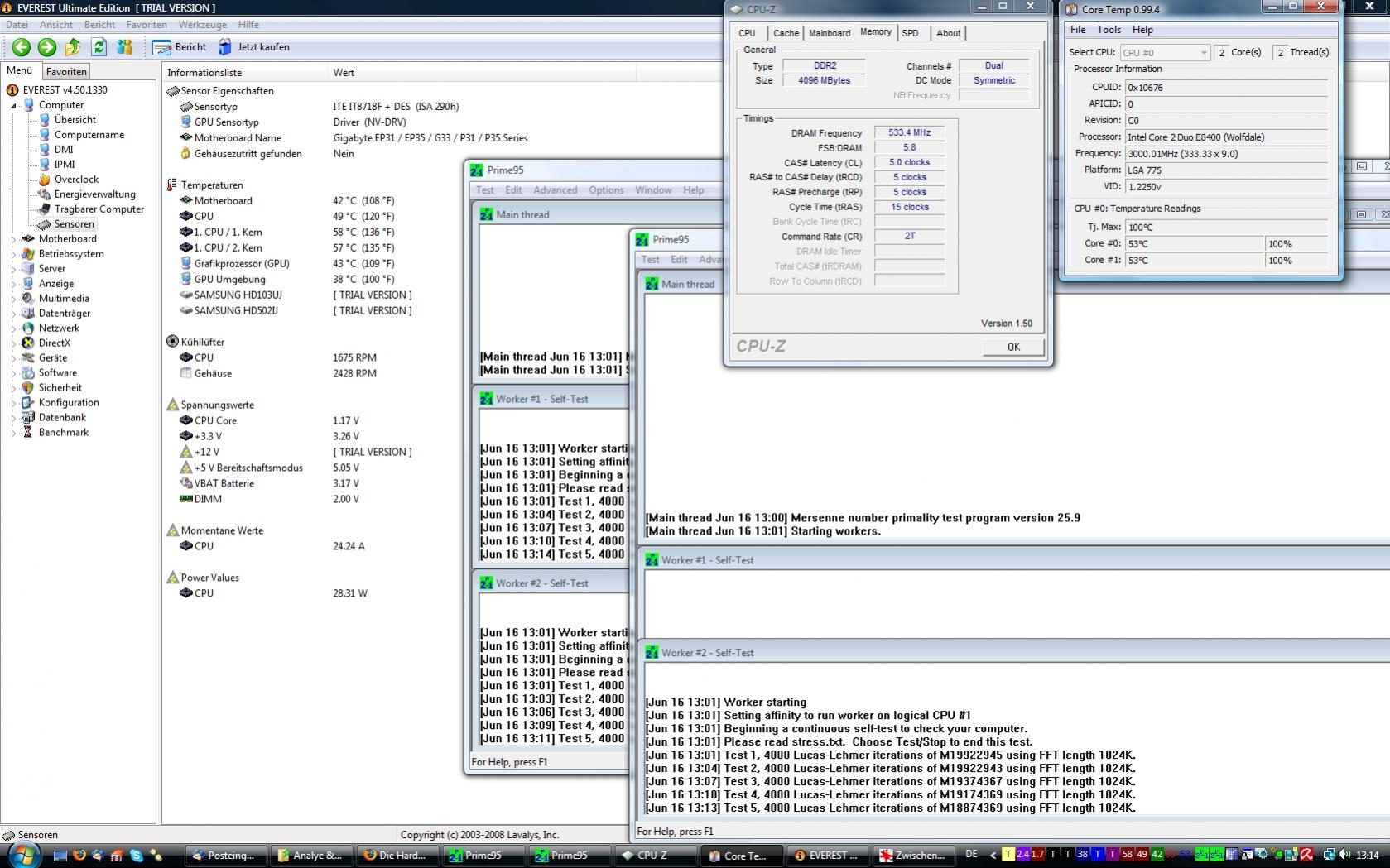Select the Benchmark hourglass icon
This screenshot has height=868, width=1390.
pyautogui.click(x=28, y=433)
